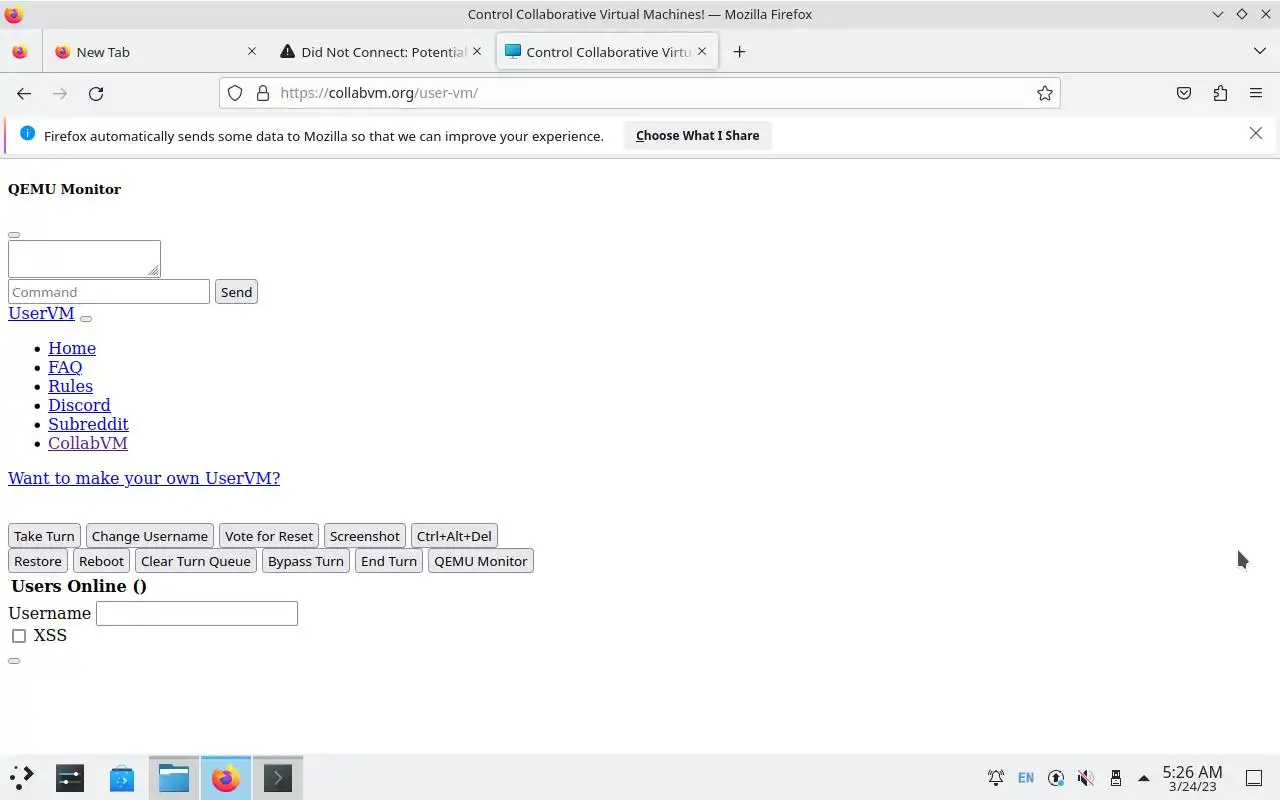
Task: Click the Bypass Turn button
Action: coord(306,561)
